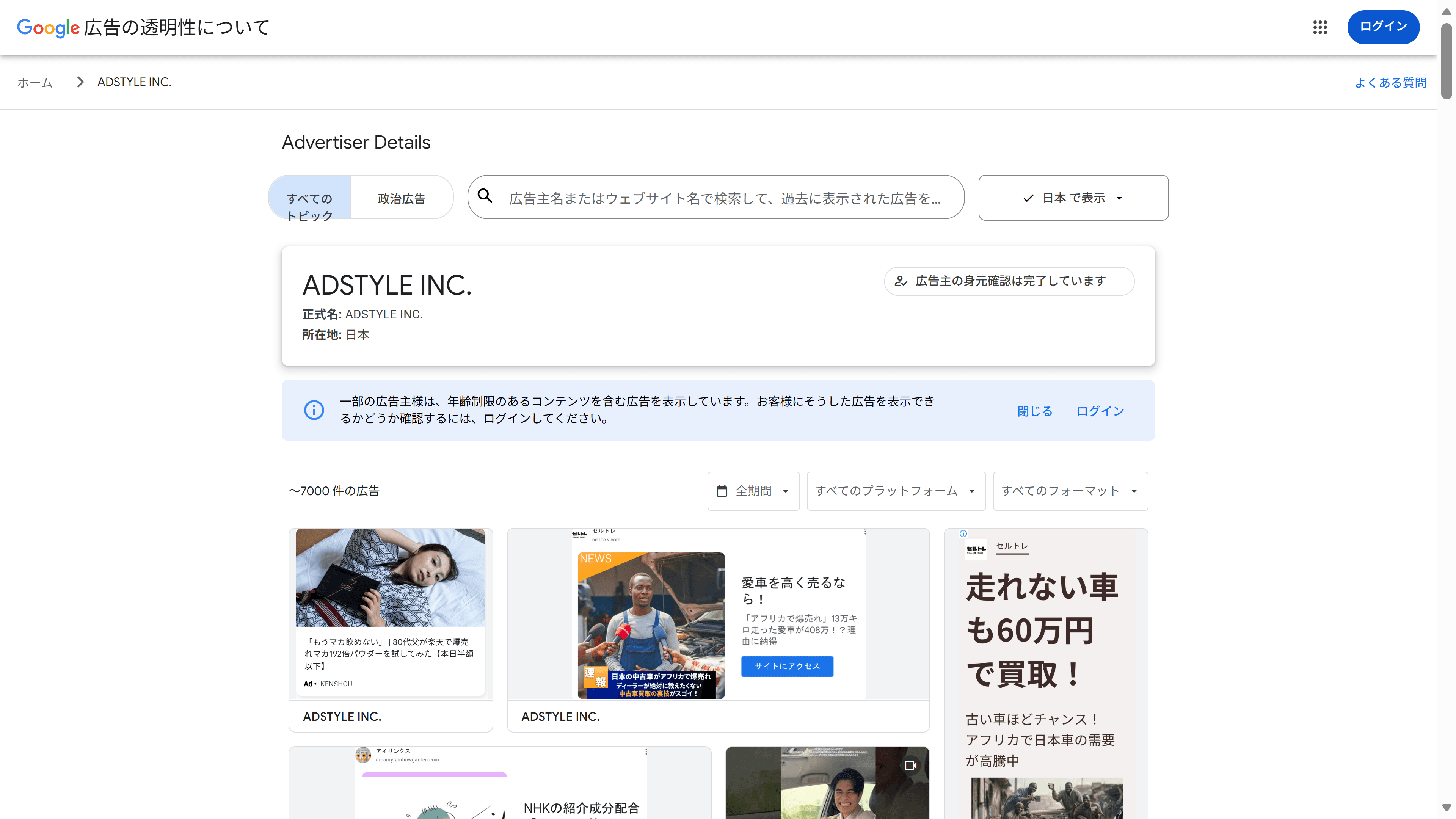
Task: Click the 所在地: 日本 text
Action: pyautogui.click(x=335, y=334)
